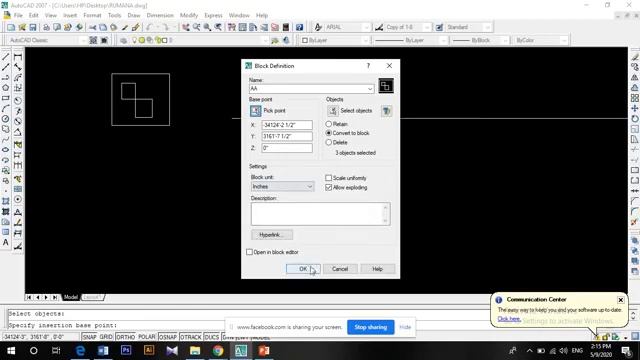Open the dimension style Copy of 1-8 dropdown

[x=427, y=27]
